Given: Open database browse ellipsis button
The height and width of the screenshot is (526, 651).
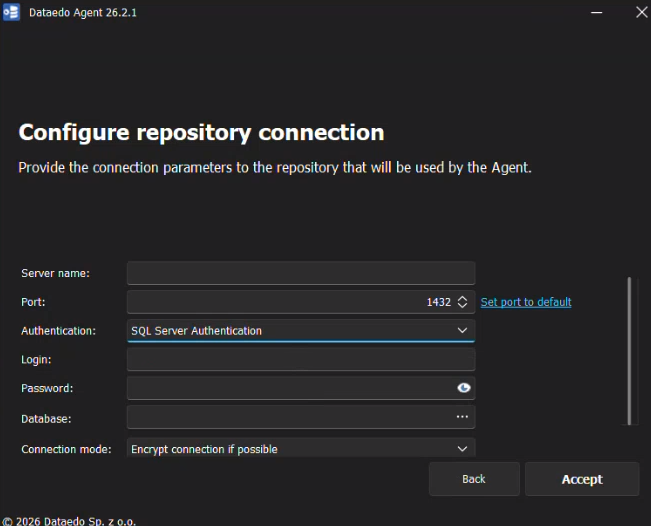Looking at the screenshot, I should tap(462, 416).
